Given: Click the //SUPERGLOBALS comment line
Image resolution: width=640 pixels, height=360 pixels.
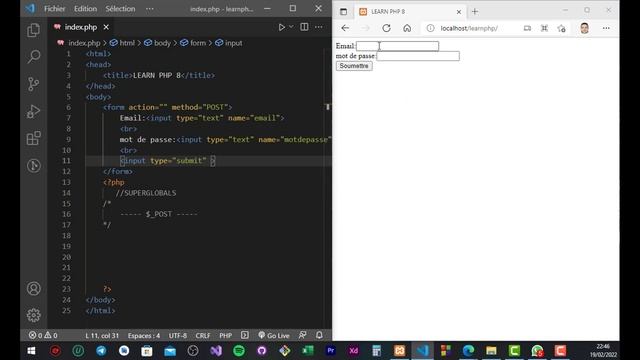Looking at the screenshot, I should 146,193.
